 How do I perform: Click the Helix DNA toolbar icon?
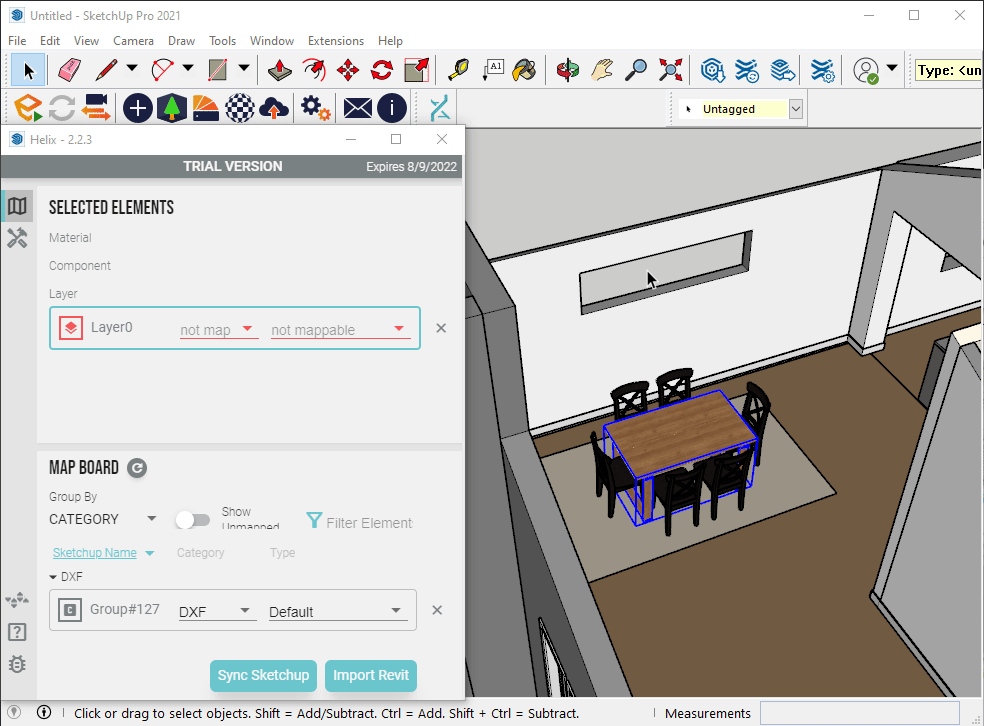point(440,108)
